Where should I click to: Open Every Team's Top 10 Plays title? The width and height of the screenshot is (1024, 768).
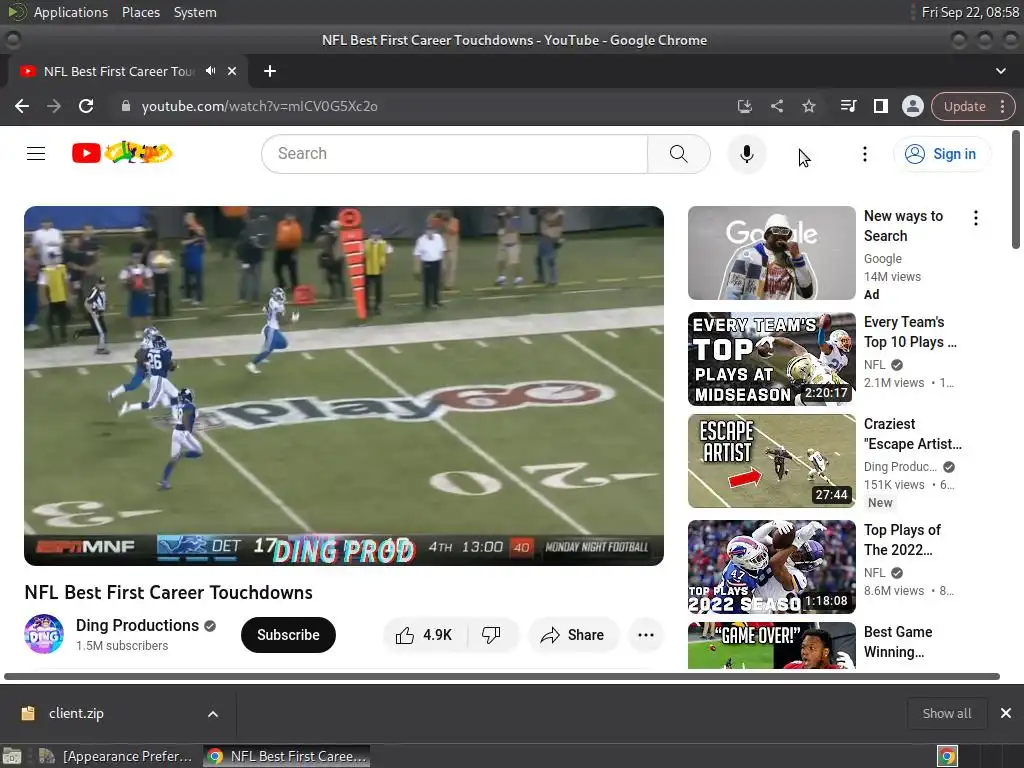[910, 332]
